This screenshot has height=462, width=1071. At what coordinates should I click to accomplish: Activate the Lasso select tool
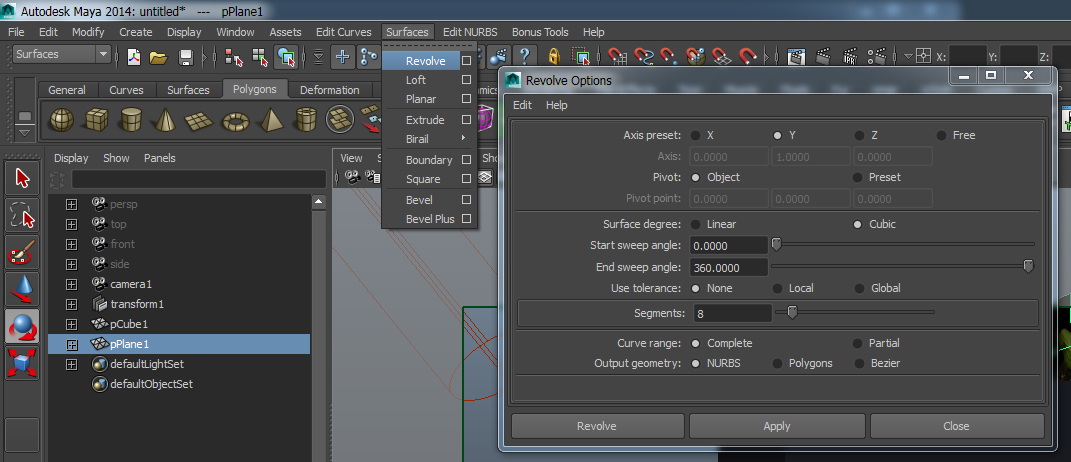coord(22,216)
